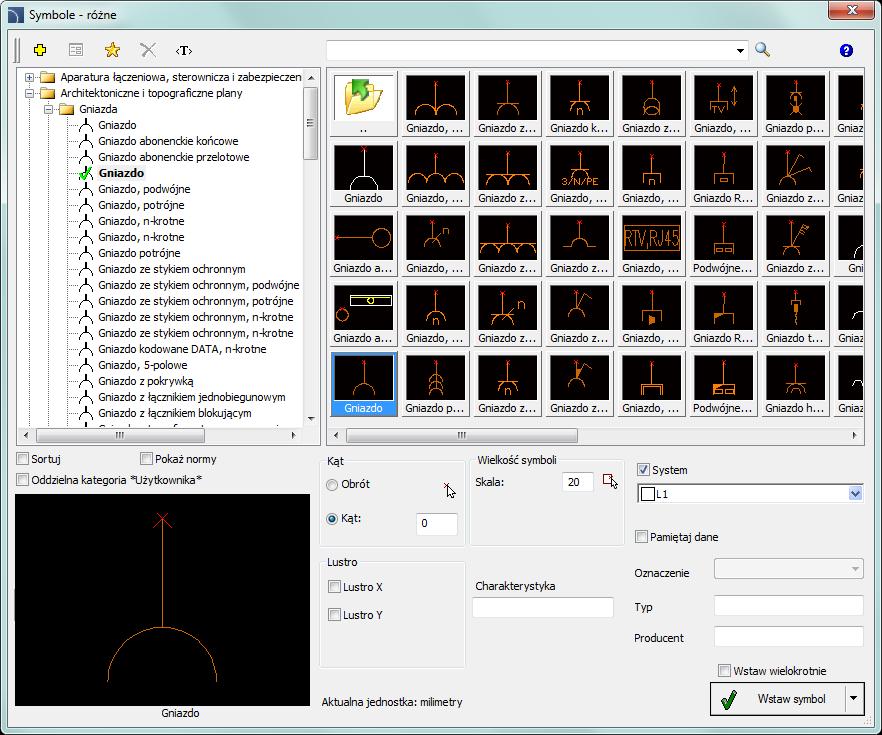The image size is (882, 735).
Task: Select the Kąt radio button
Action: point(332,518)
